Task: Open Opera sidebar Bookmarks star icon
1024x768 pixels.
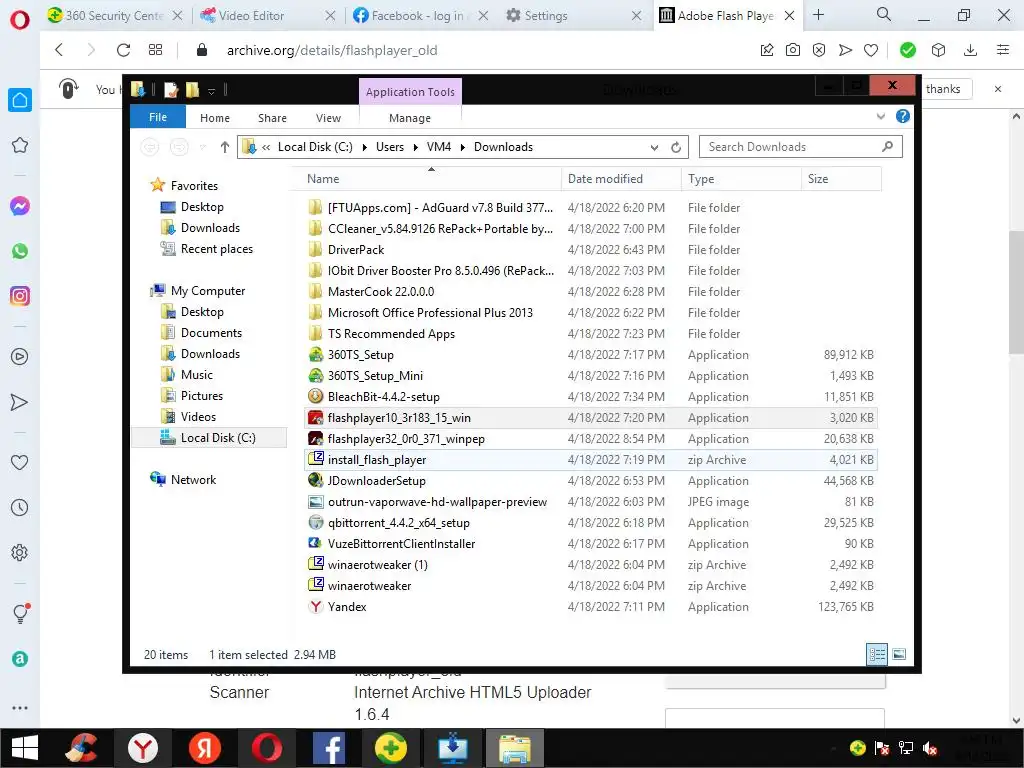Action: 20,145
